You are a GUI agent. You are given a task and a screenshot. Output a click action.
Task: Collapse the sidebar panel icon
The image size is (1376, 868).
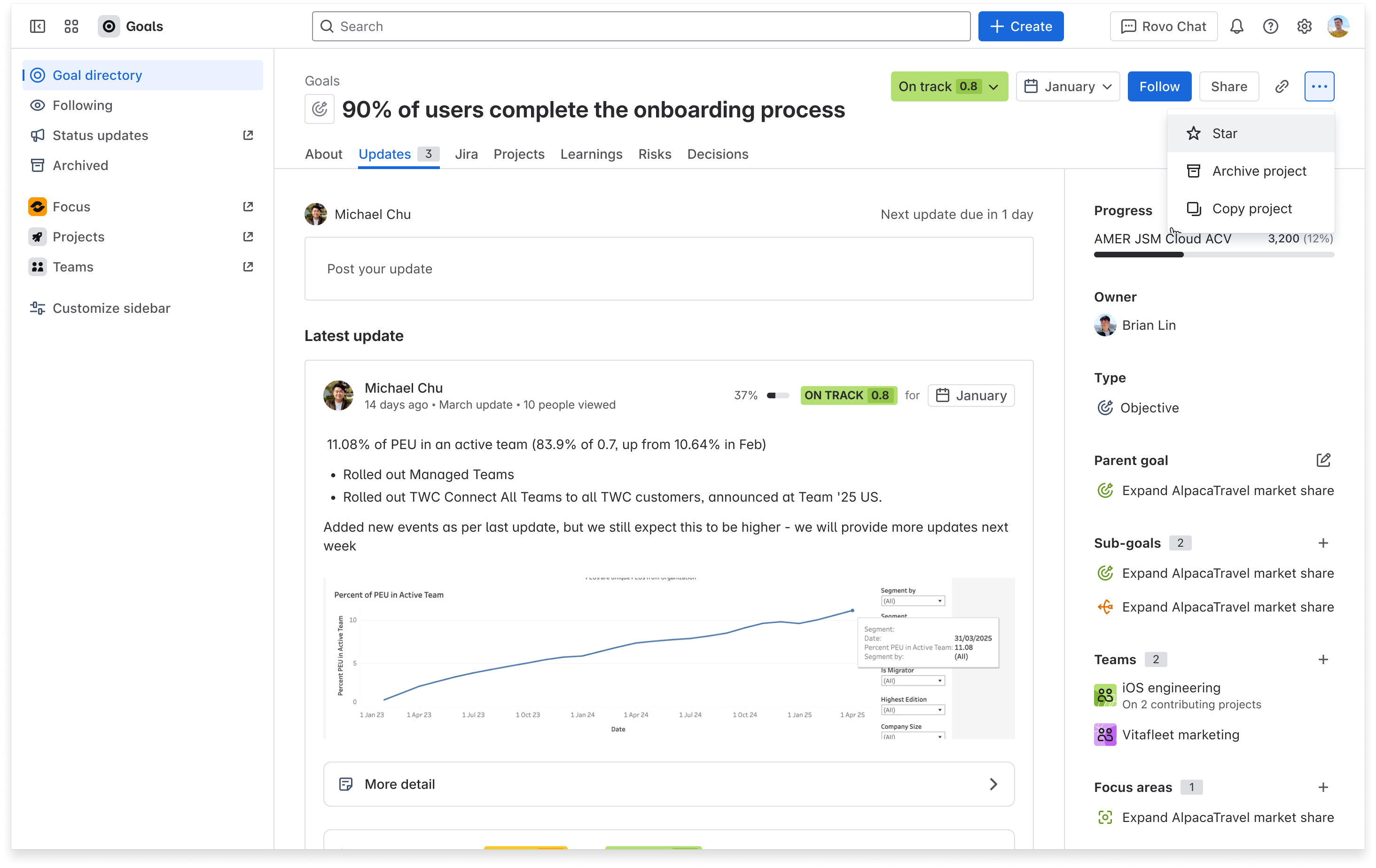38,26
